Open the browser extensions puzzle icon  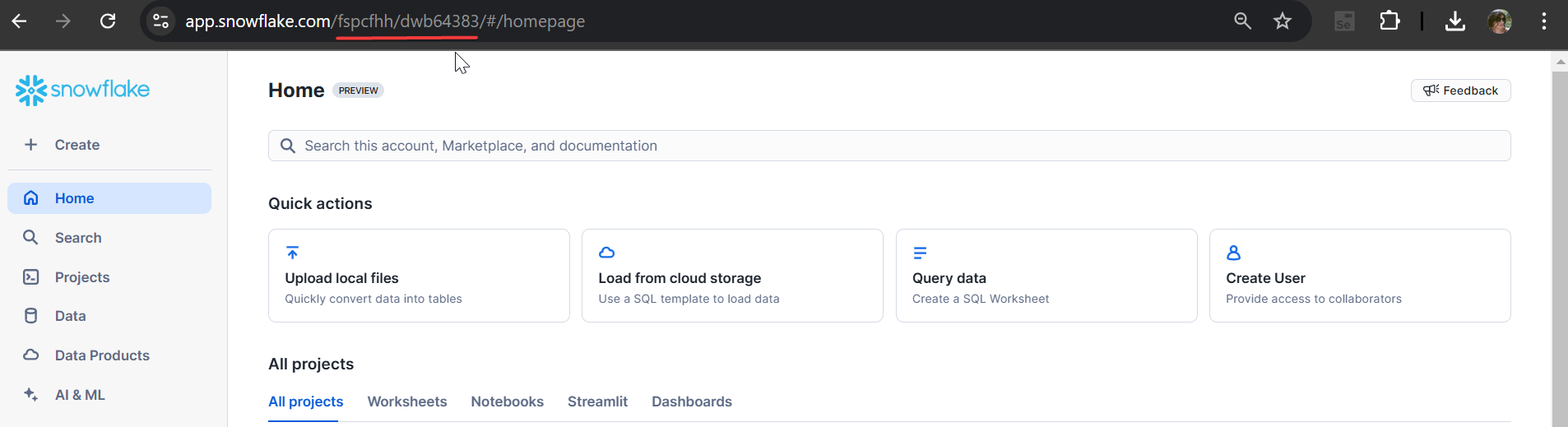coord(1389,21)
